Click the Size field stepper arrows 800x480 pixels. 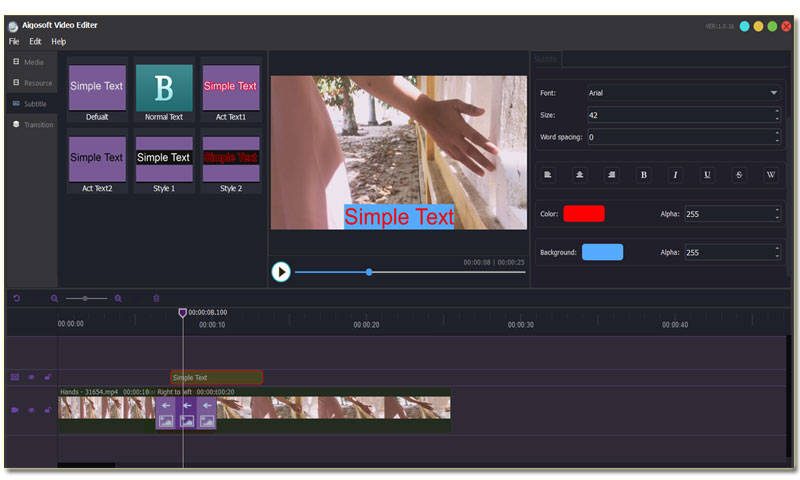coord(776,115)
